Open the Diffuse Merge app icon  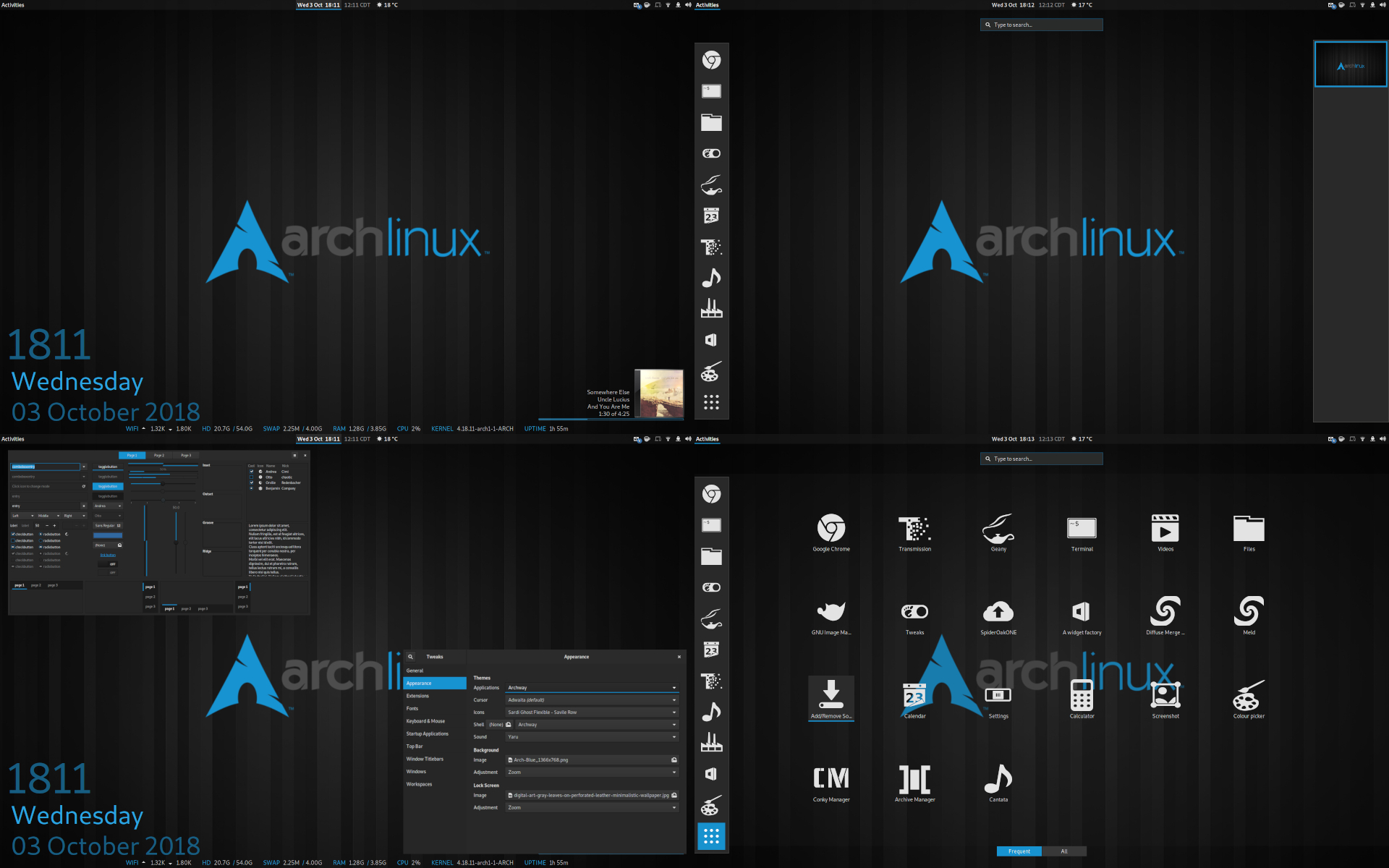(x=1165, y=616)
